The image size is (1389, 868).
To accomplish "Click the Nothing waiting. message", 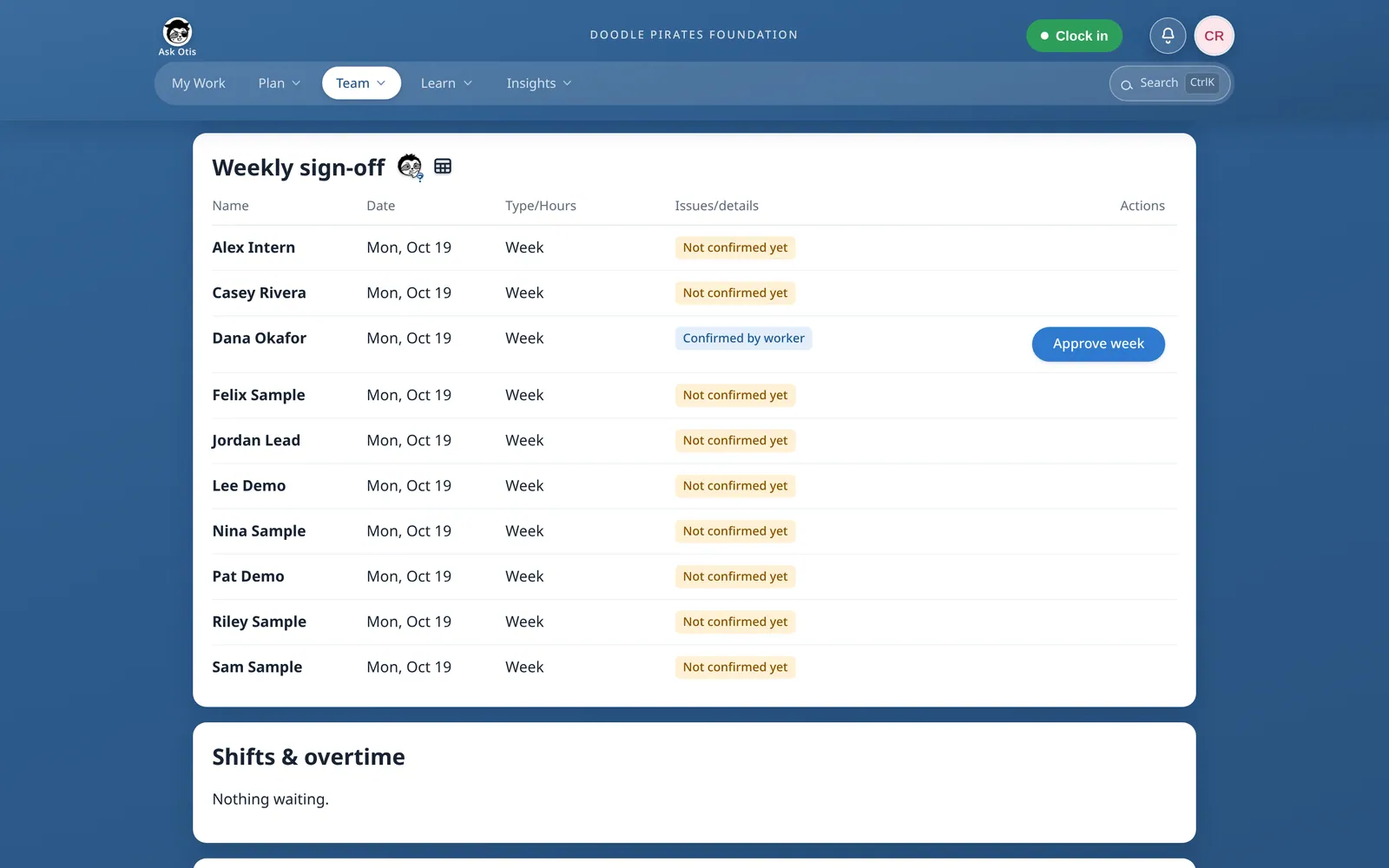I will (270, 799).
